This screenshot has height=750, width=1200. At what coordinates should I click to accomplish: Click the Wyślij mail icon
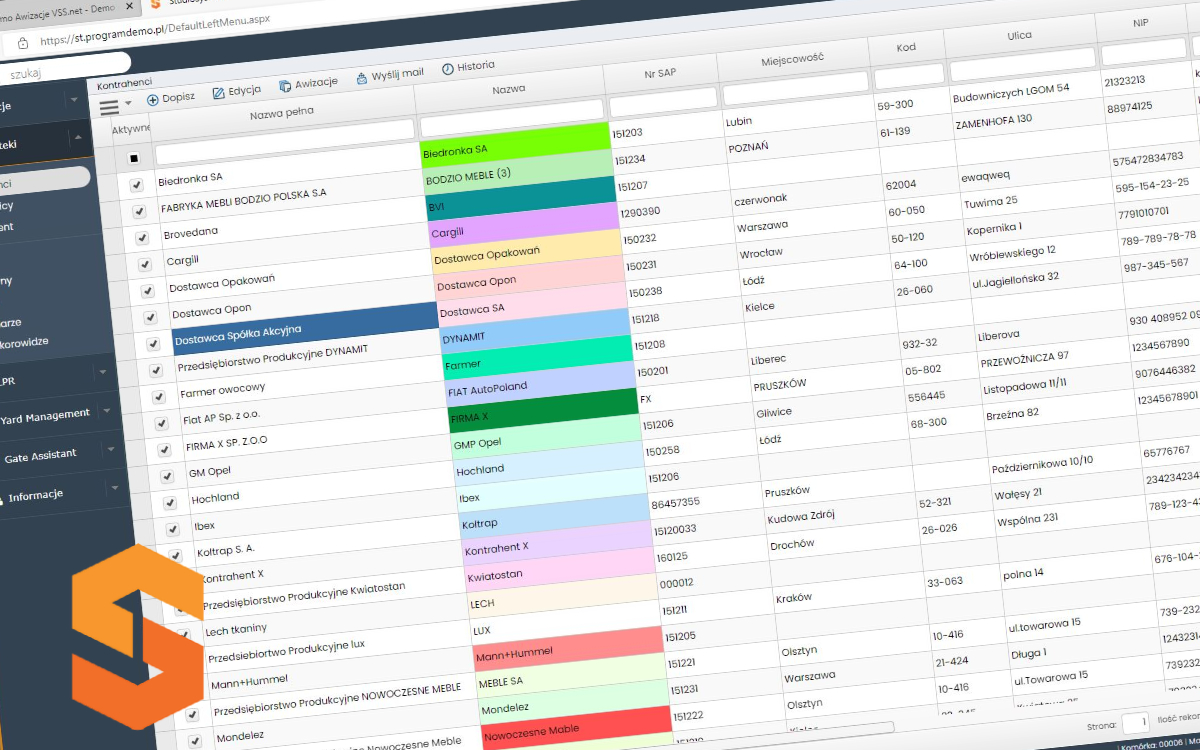pyautogui.click(x=362, y=78)
